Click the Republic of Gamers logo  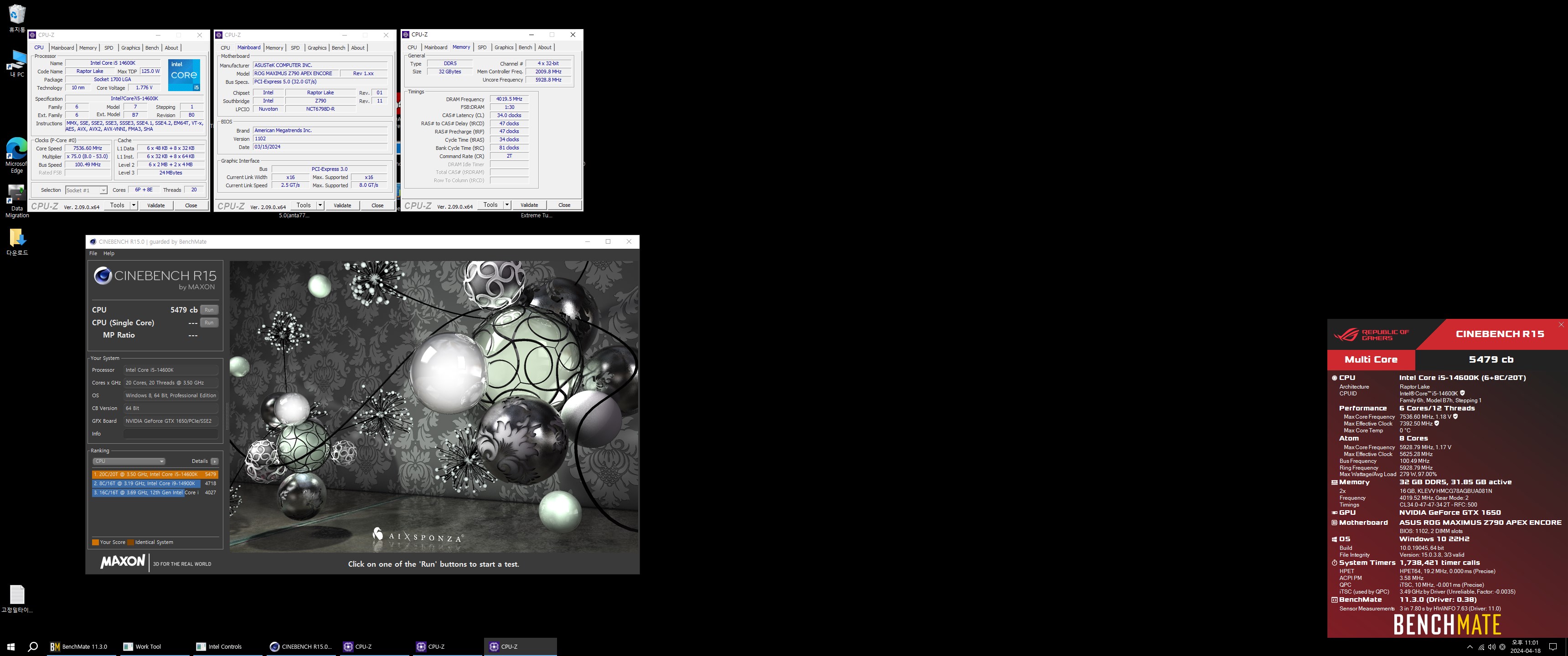tap(1371, 335)
